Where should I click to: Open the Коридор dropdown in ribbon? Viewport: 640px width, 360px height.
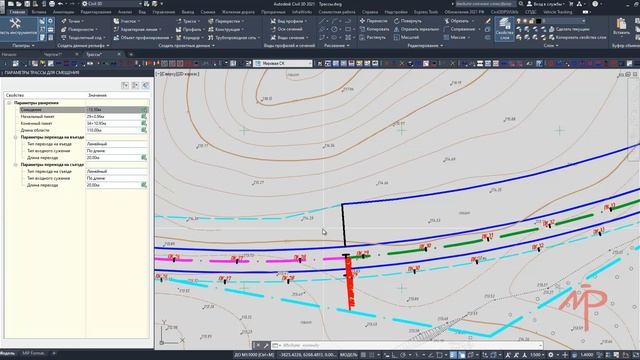click(x=189, y=37)
